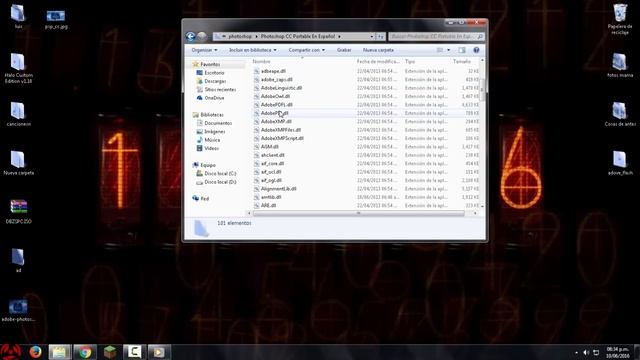This screenshot has height=360, width=640.
Task: Open the Compartir con dropdown
Action: (307, 50)
